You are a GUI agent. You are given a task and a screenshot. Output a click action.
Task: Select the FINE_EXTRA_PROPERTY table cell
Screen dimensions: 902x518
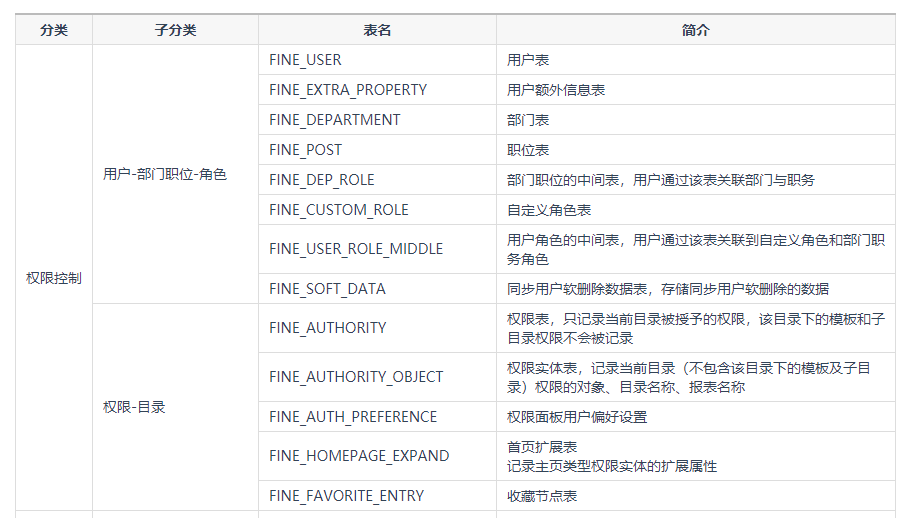(x=348, y=90)
